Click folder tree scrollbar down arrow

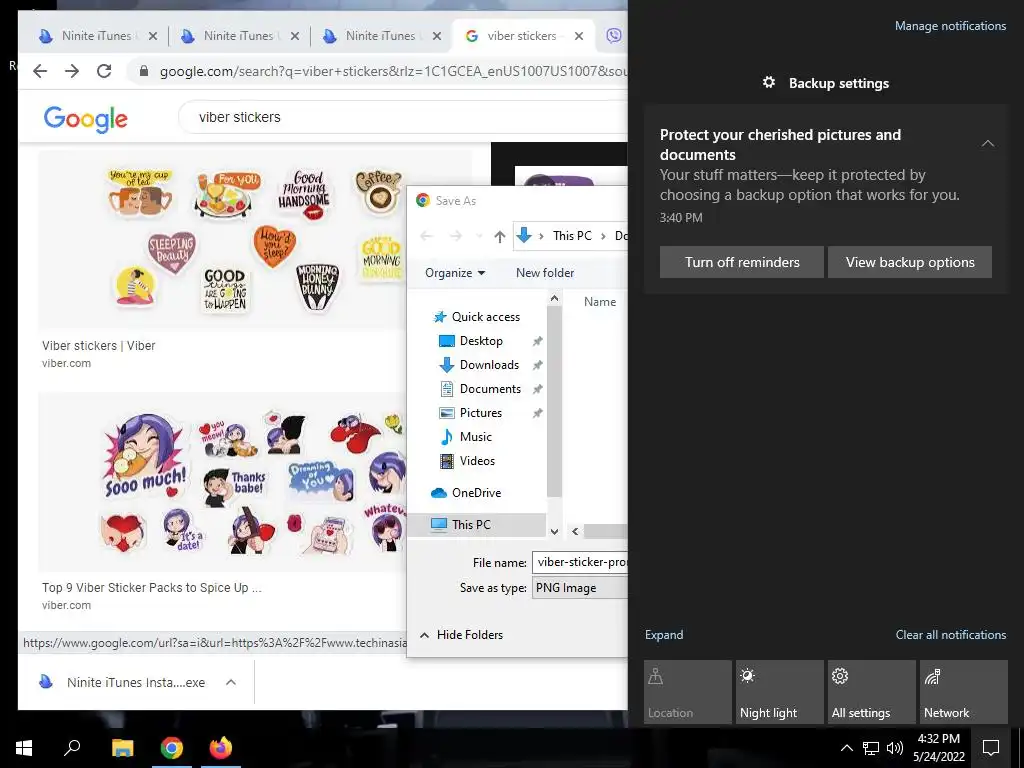(554, 532)
